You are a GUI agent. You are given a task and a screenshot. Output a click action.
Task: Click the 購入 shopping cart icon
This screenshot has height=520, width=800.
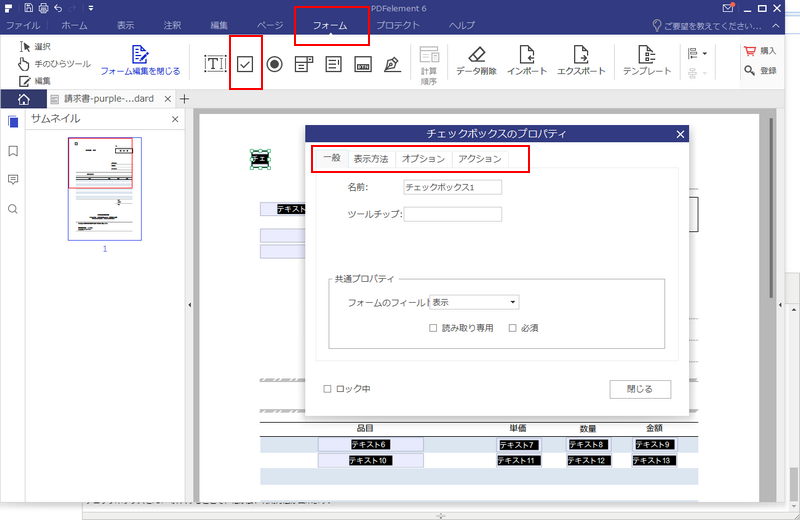point(749,51)
